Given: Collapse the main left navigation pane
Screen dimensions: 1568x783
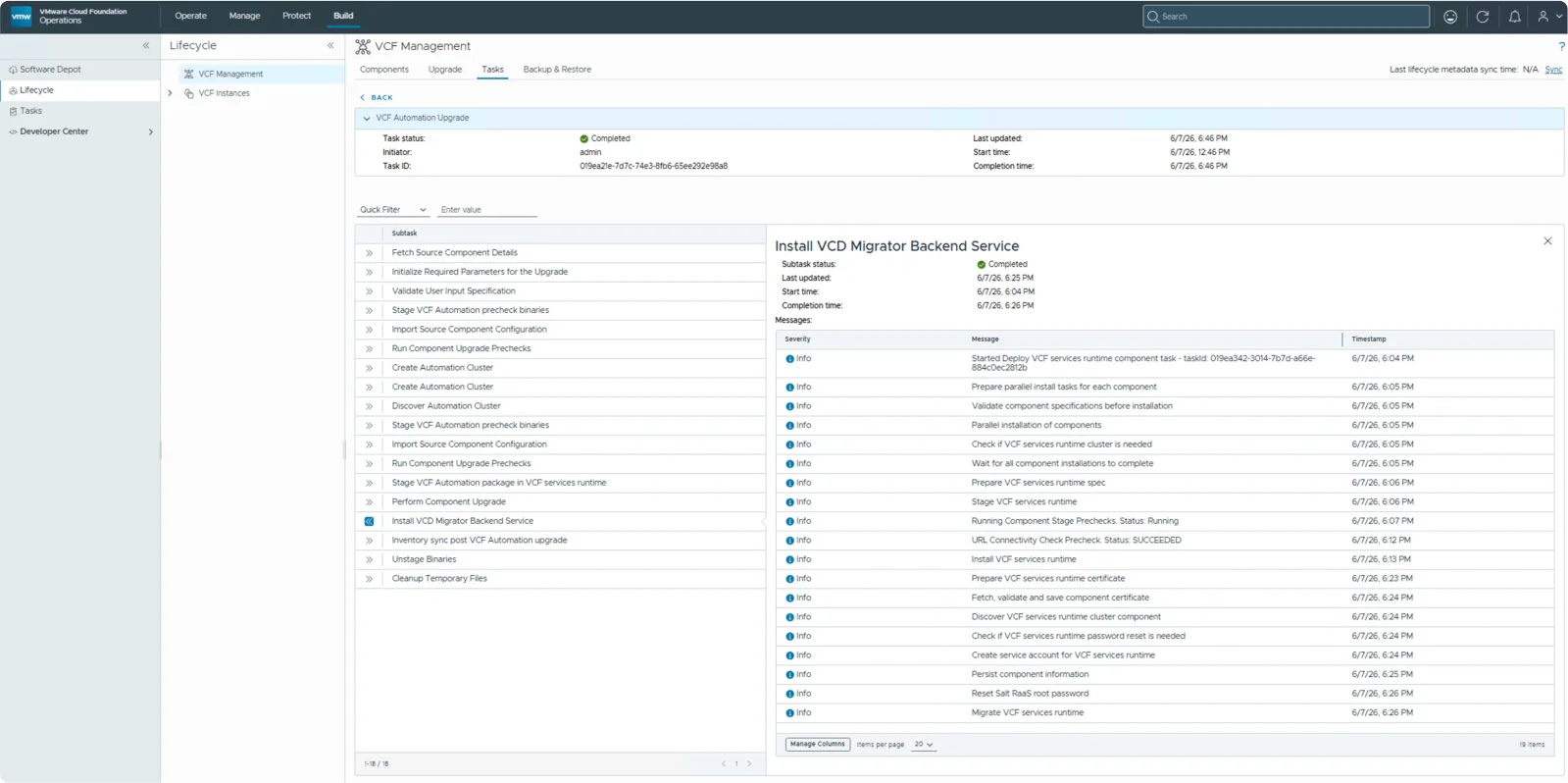Looking at the screenshot, I should point(146,45).
